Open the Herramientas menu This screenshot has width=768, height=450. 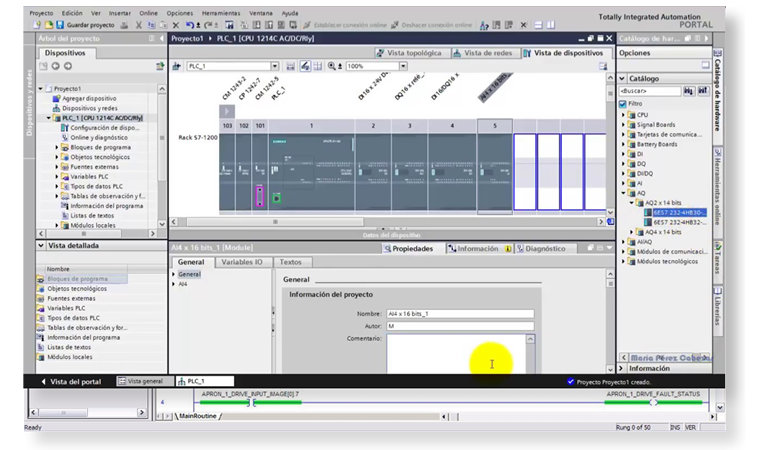(x=221, y=13)
